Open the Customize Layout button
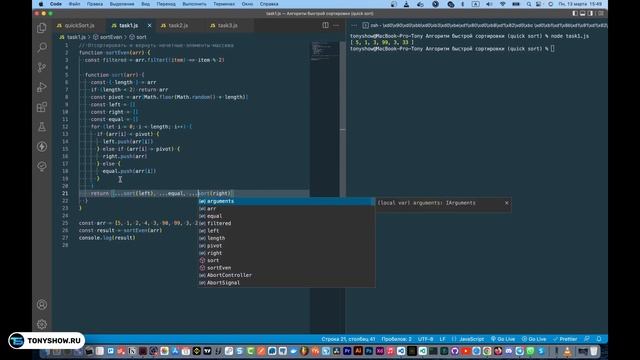This screenshot has height=360, width=640. pos(600,13)
